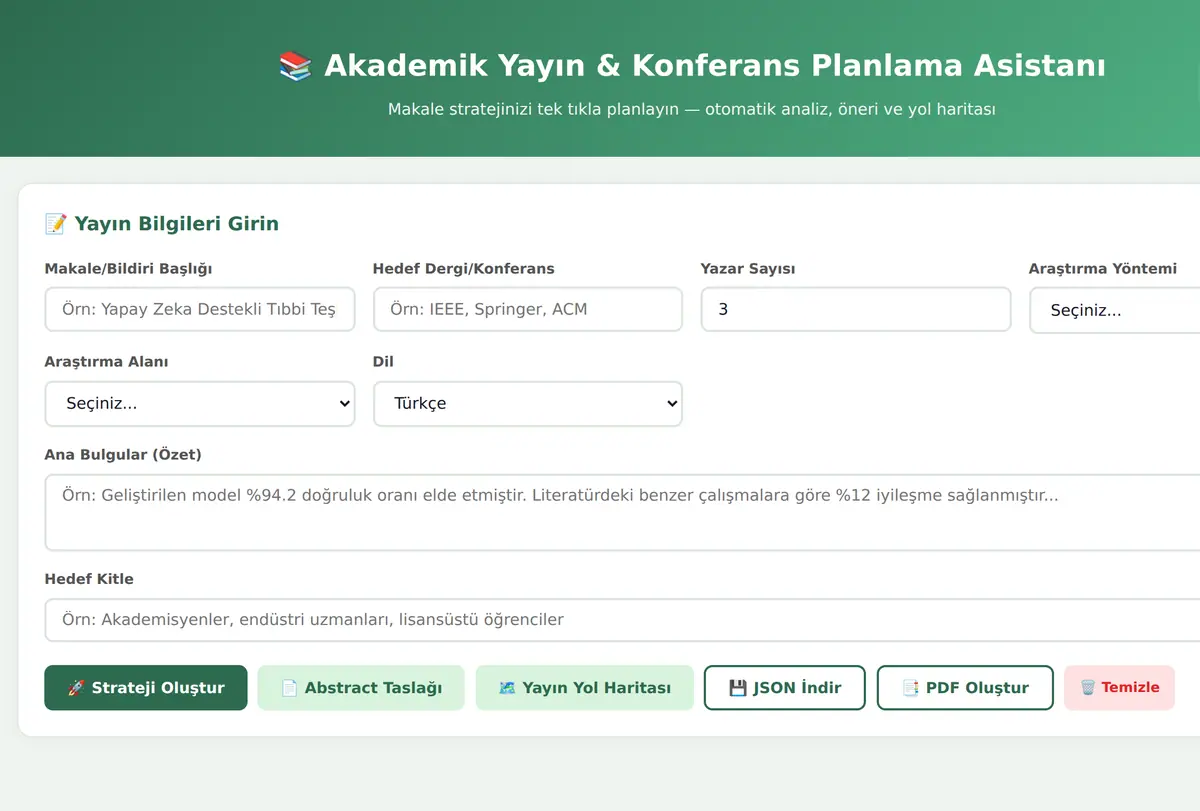Click the memo icon beside Yayın Bilgileri Girin
1200x811 pixels.
pyautogui.click(x=55, y=224)
